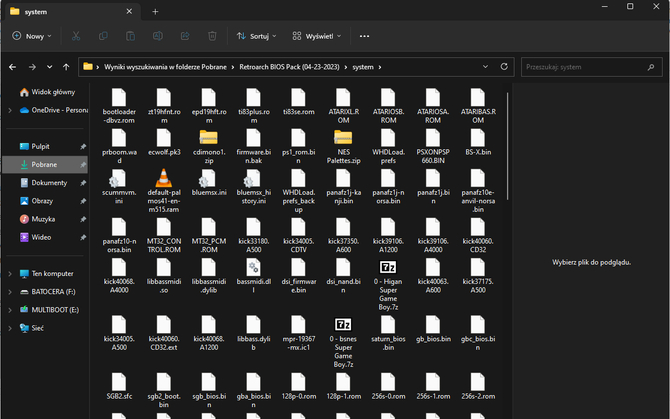Select the ps1_rom.bin file

coord(298,147)
